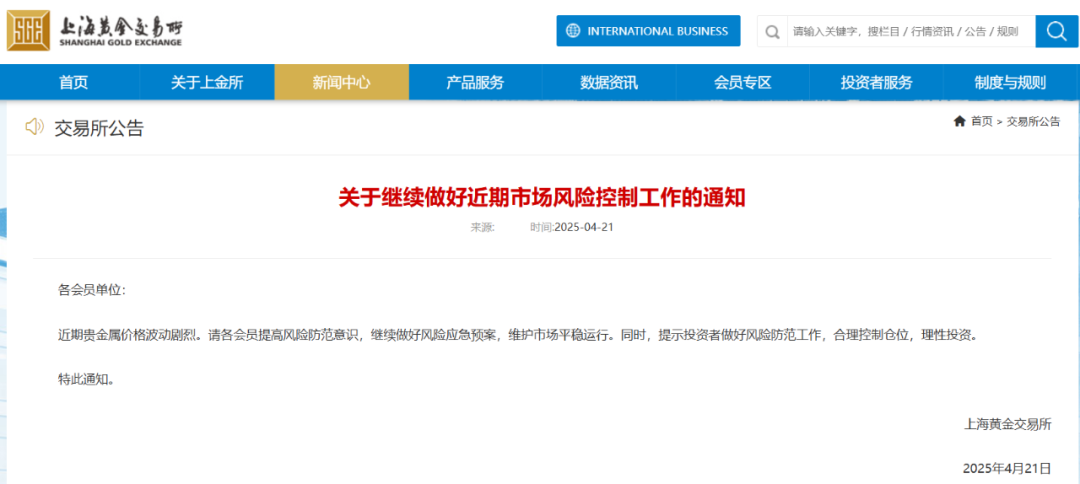Open the 数据资讯 menu
The image size is (1080, 484).
point(609,83)
